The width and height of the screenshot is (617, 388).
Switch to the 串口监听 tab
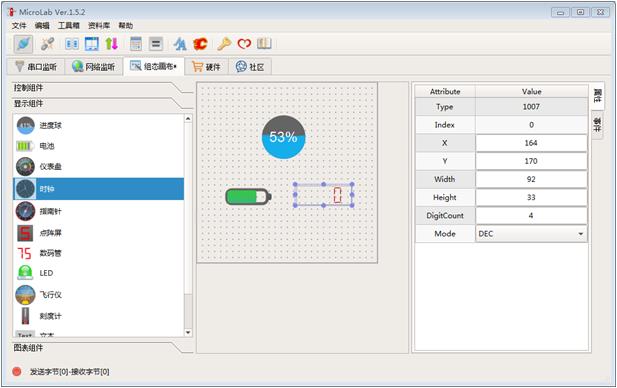pos(36,67)
